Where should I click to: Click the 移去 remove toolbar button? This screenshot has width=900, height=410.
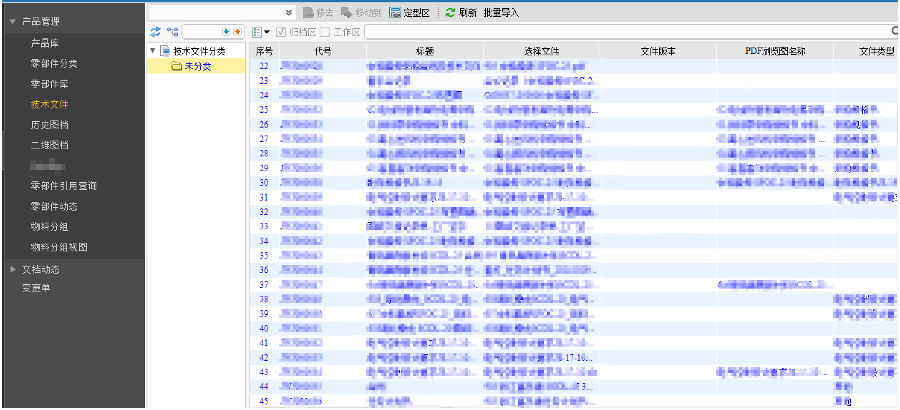pyautogui.click(x=318, y=13)
